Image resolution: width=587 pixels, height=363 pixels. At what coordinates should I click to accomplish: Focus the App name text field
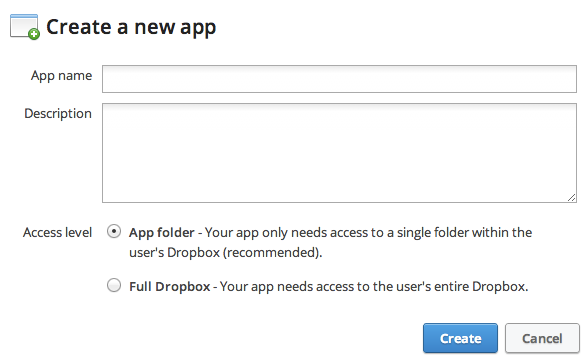point(339,79)
